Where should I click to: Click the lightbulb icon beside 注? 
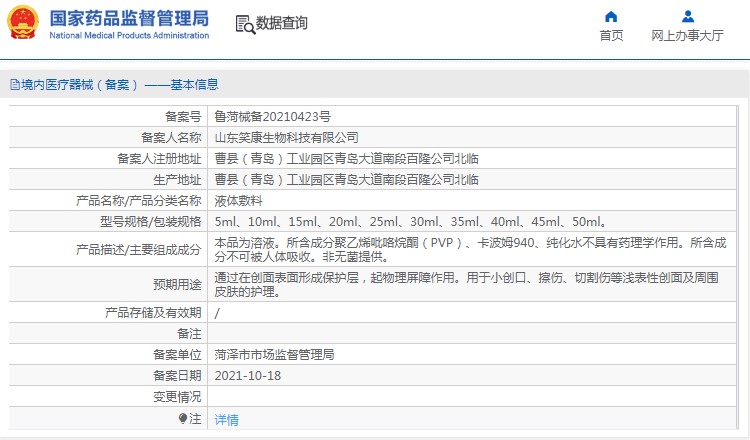(x=183, y=418)
